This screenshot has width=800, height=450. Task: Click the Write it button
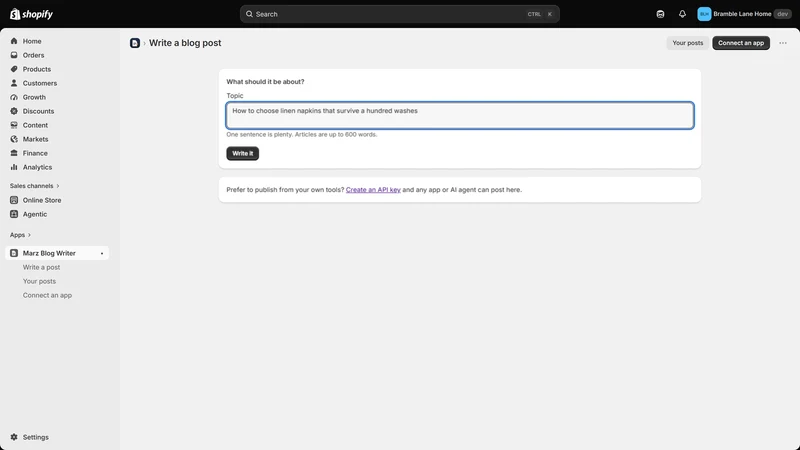click(x=243, y=154)
